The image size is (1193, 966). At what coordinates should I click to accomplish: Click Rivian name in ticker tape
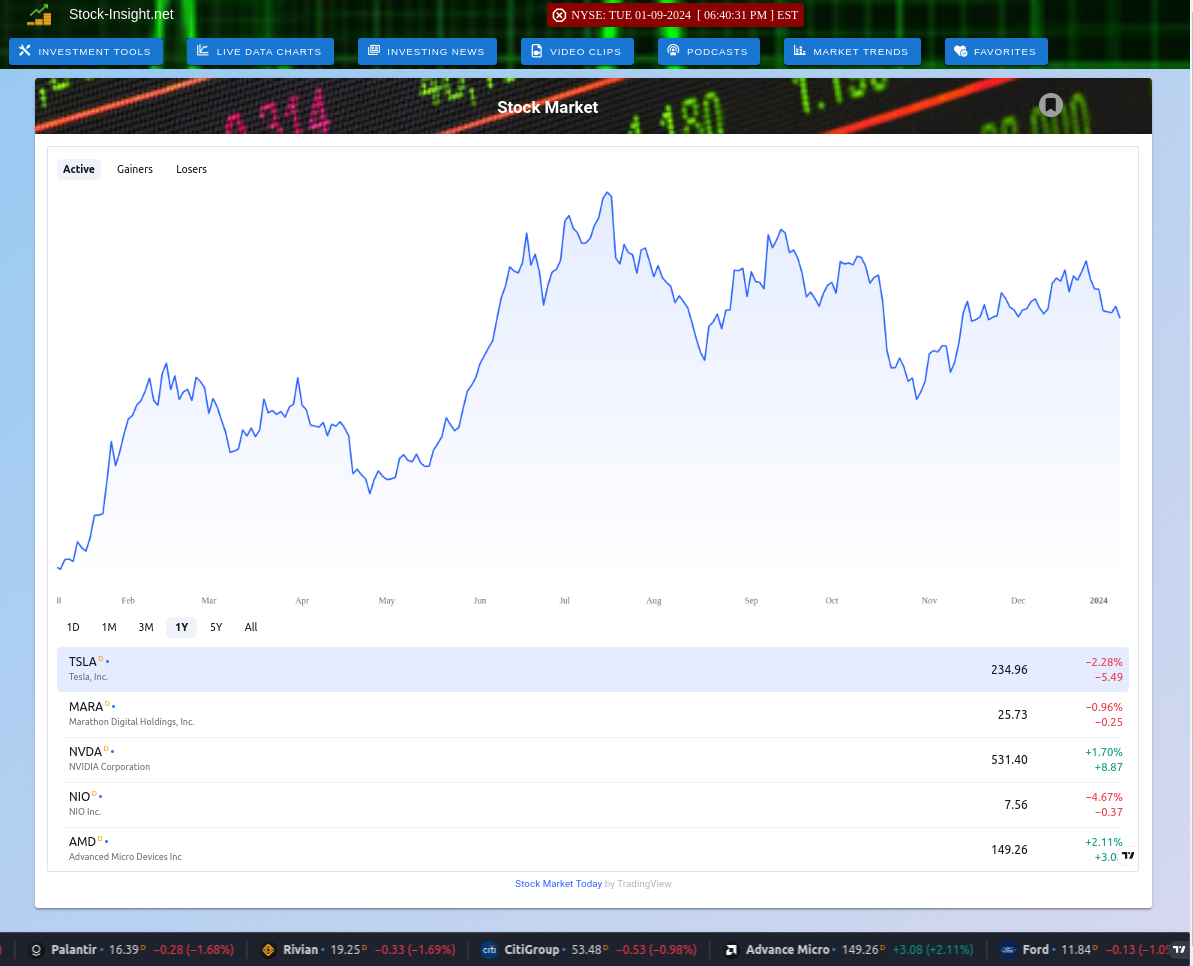coord(301,950)
